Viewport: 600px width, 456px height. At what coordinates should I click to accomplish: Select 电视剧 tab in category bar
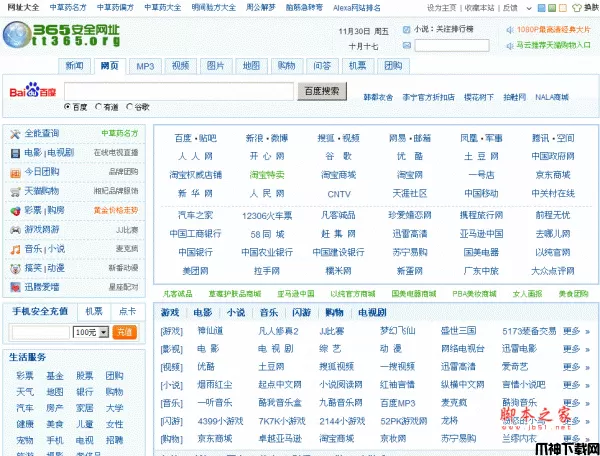[x=372, y=313]
